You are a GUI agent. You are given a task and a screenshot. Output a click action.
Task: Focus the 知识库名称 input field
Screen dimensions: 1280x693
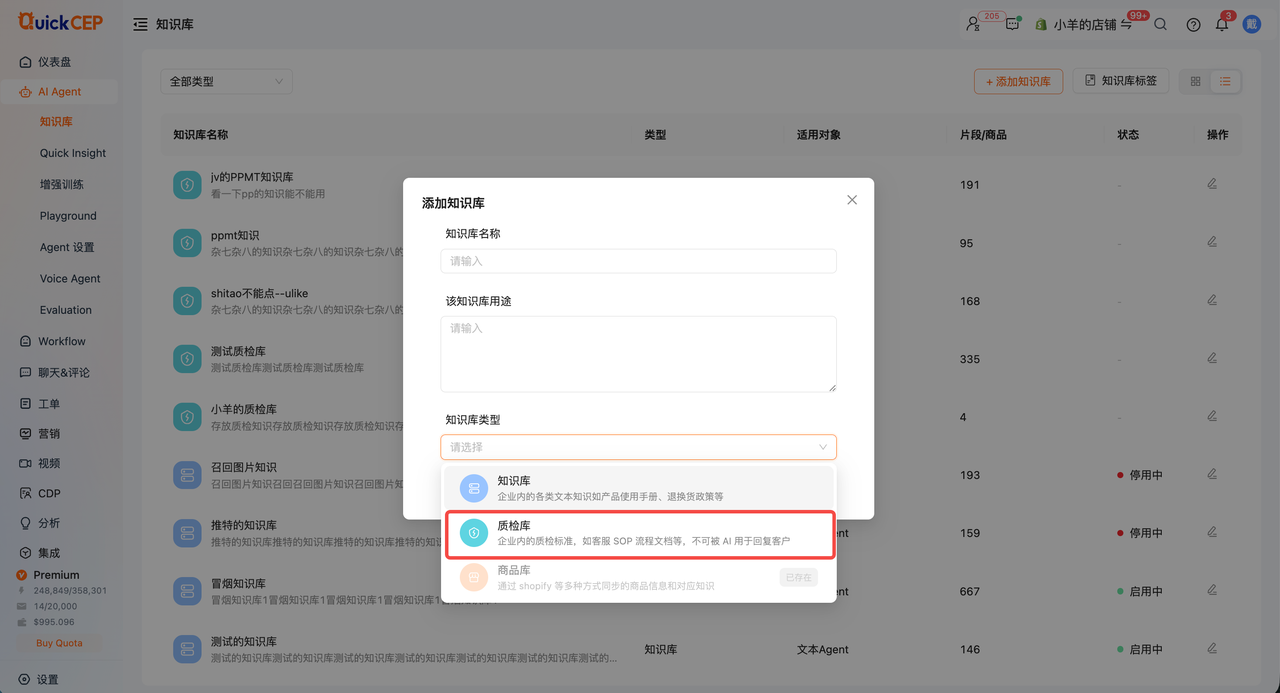[638, 261]
